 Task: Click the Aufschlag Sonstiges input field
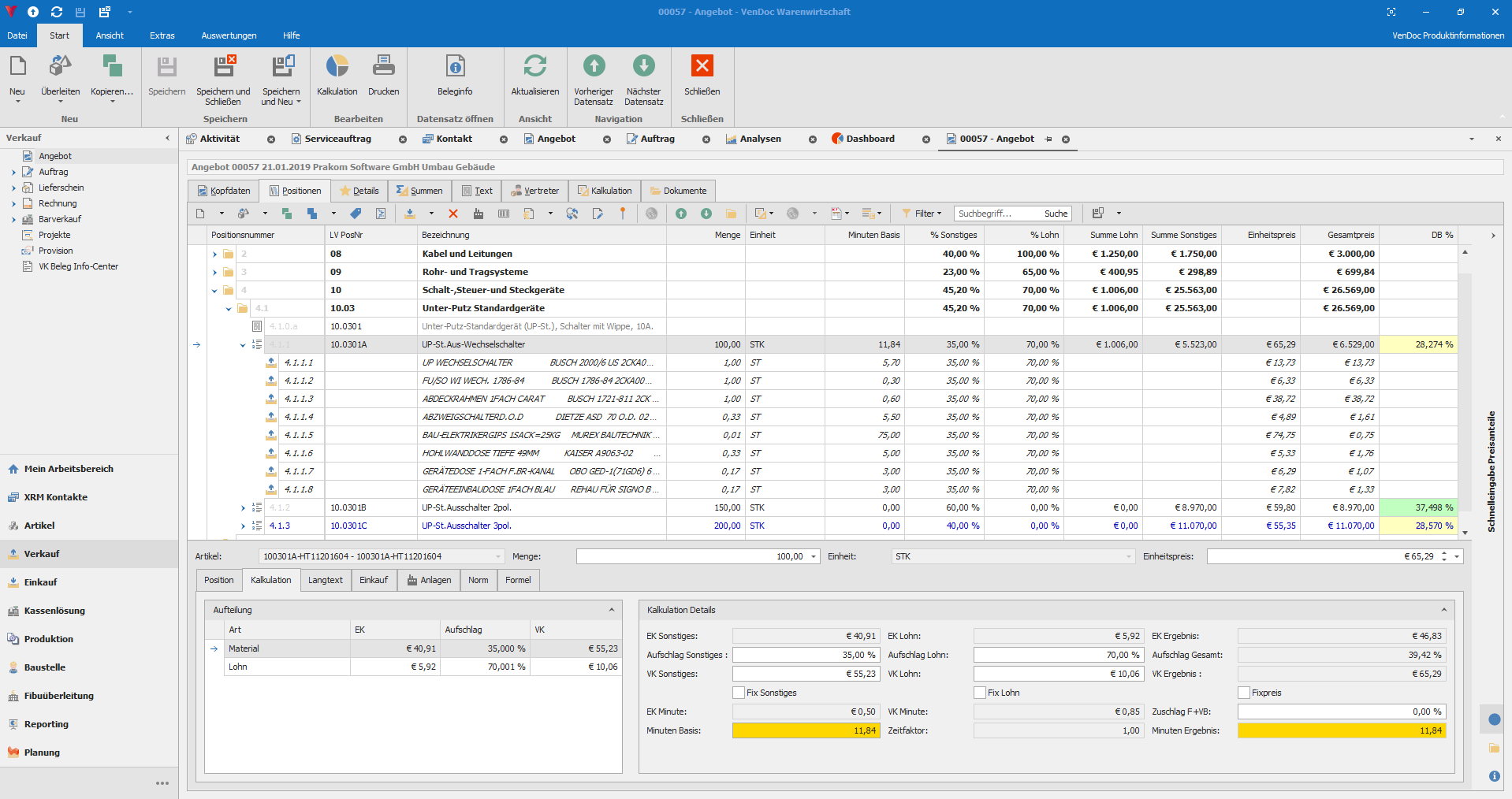[x=806, y=655]
